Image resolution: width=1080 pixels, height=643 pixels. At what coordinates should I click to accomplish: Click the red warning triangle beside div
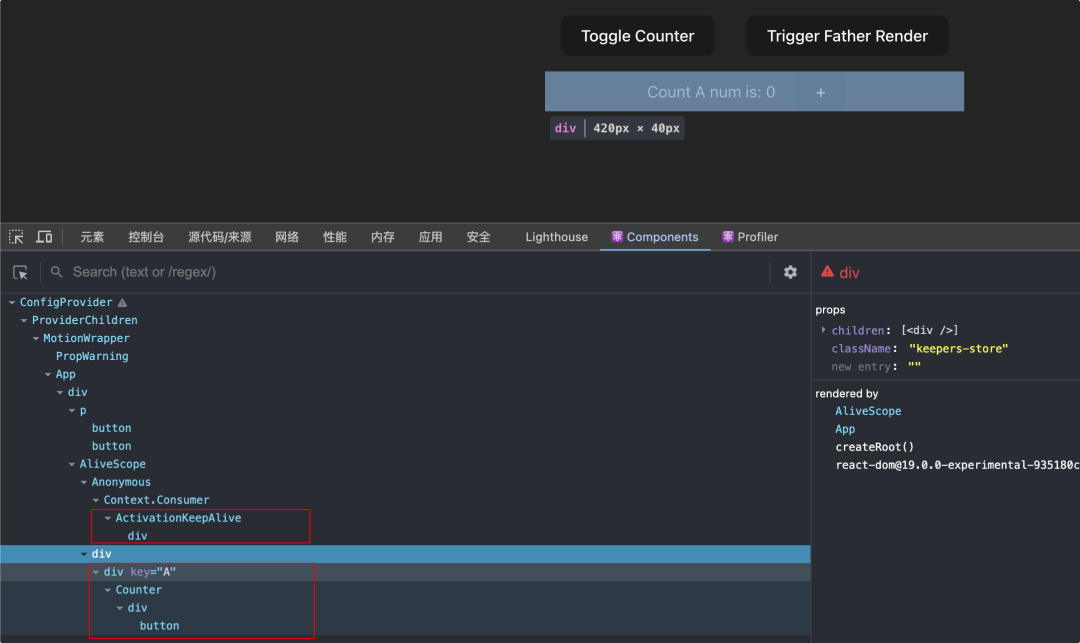click(x=828, y=271)
